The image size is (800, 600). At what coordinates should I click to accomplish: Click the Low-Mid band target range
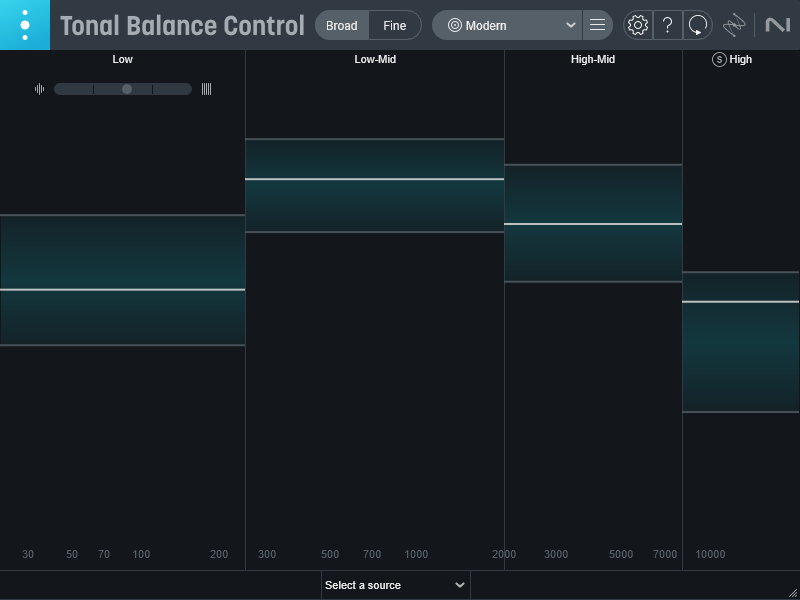tap(375, 185)
